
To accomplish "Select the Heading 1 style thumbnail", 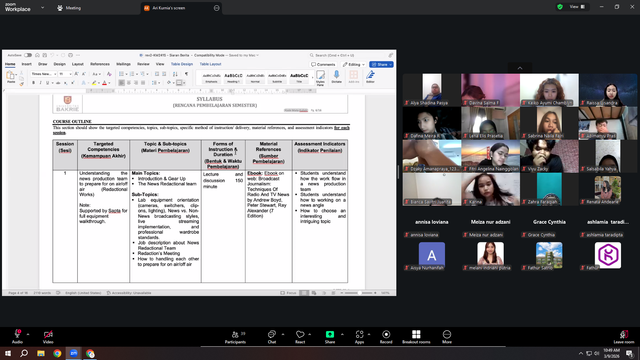I will 233,78.
